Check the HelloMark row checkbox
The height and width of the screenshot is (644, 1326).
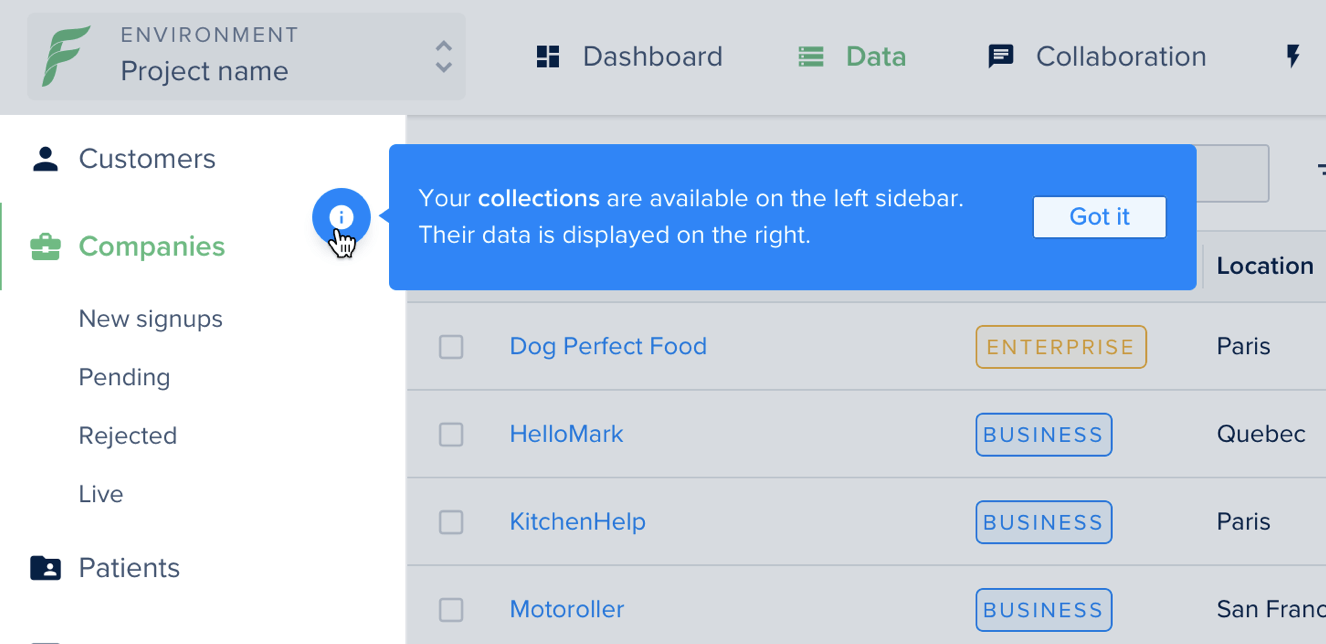point(451,434)
